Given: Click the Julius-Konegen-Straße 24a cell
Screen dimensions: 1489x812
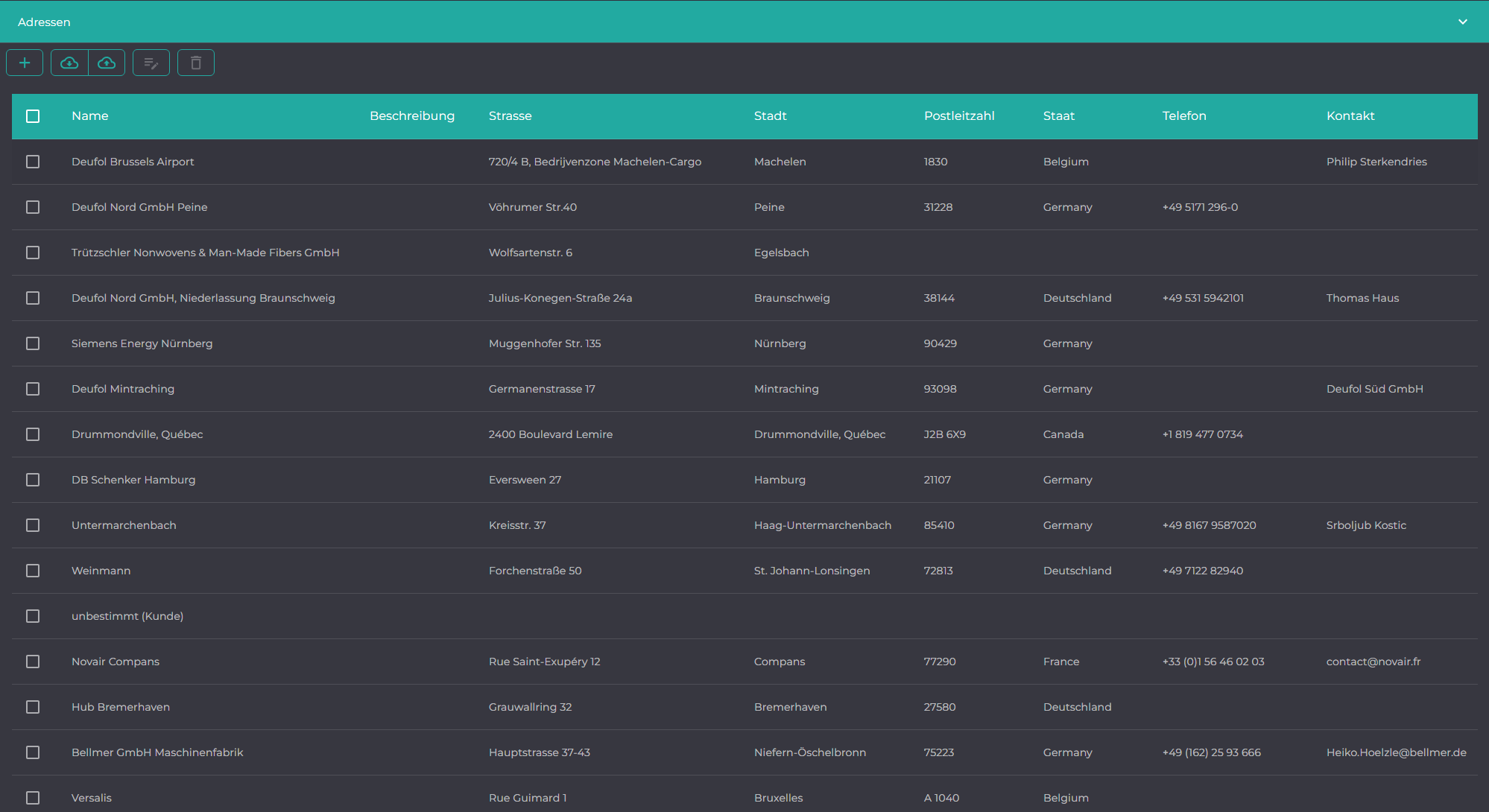Looking at the screenshot, I should coord(560,298).
